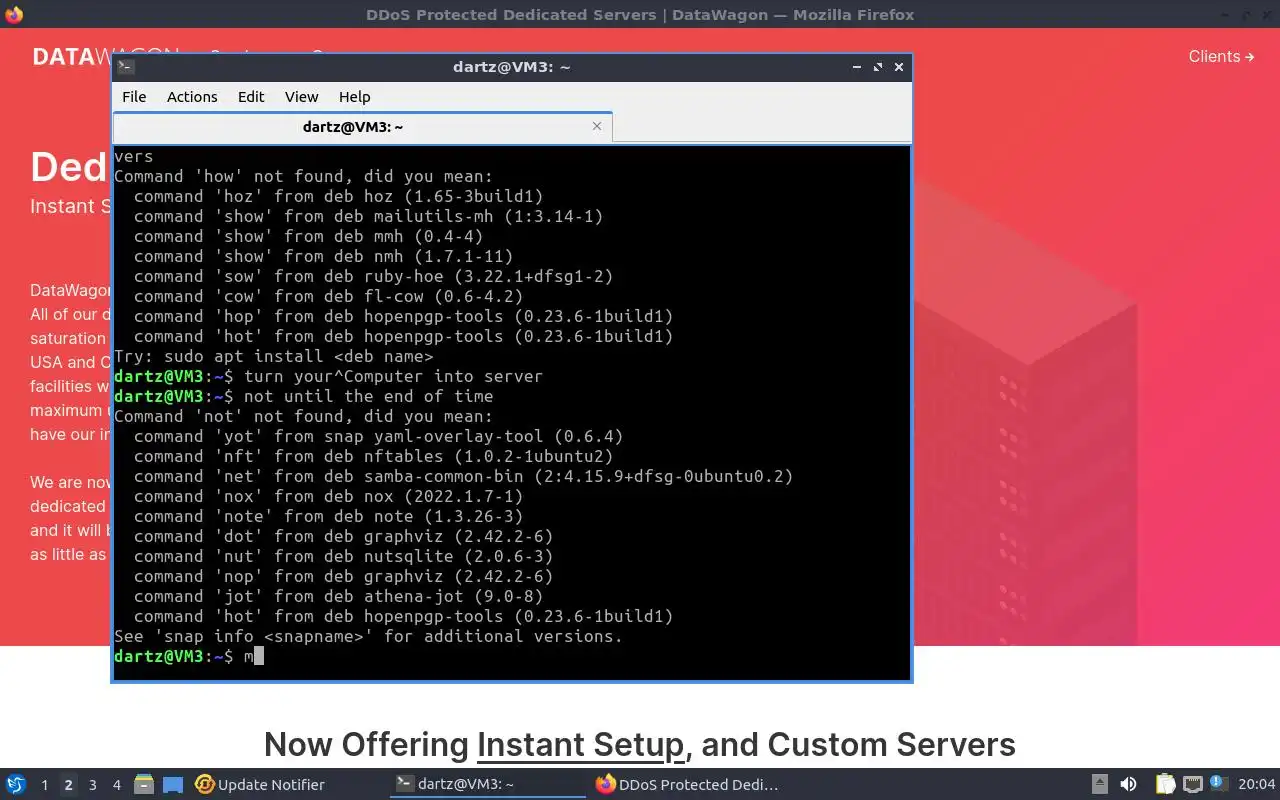Screen dimensions: 1280x800
Task: Select the dartz@VM3 terminal taskbar entry
Action: pos(488,785)
